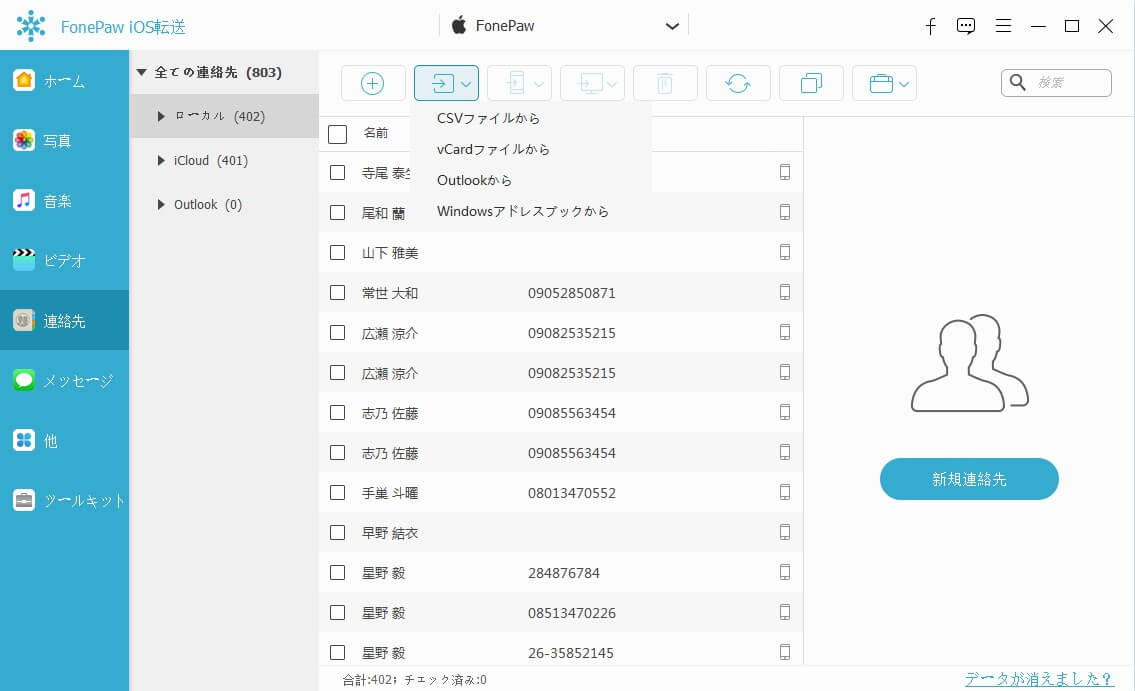
Task: Open the feedback chat bubble icon
Action: 966,26
